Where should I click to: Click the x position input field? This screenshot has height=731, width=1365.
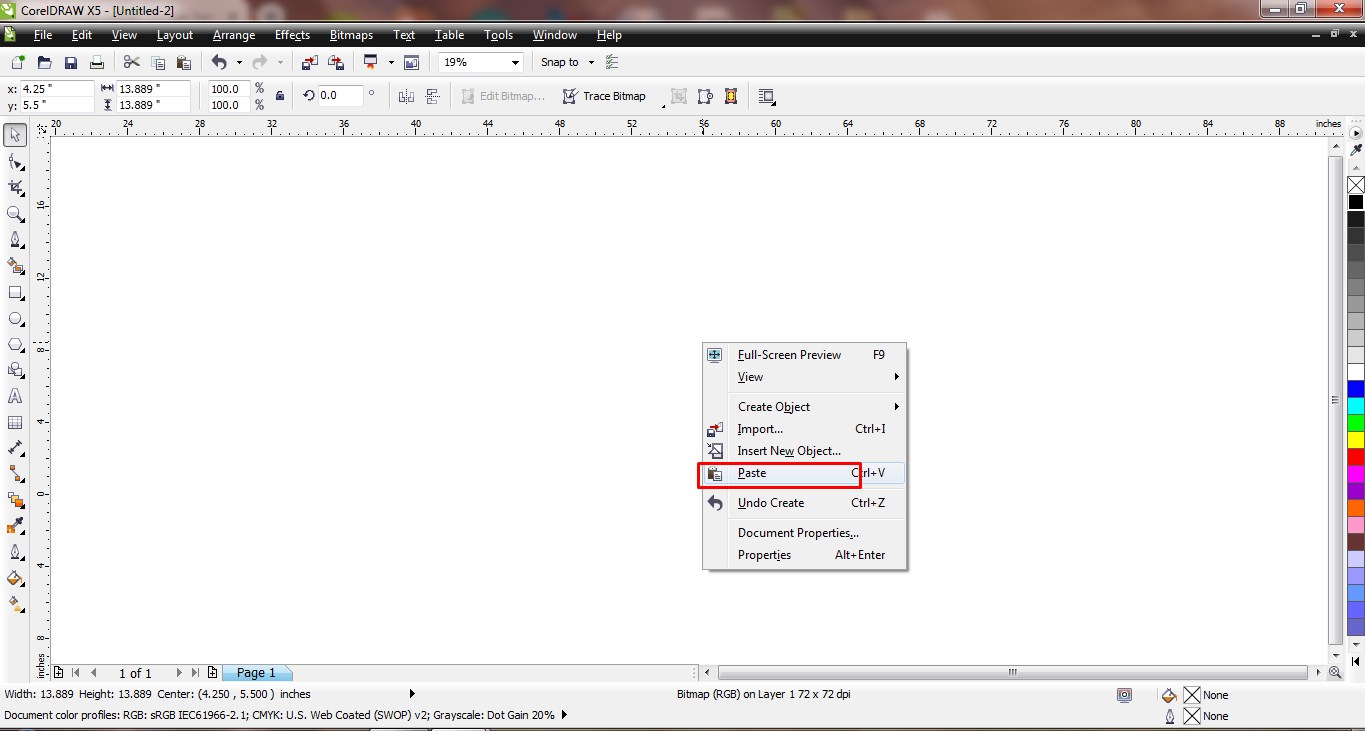(57, 88)
